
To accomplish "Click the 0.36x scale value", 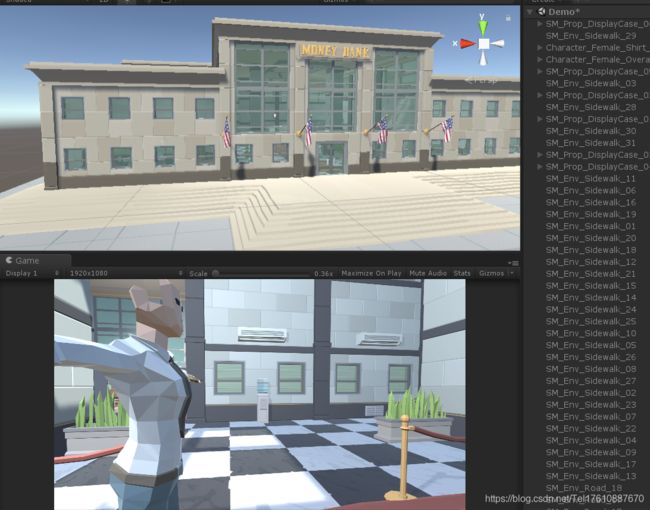I will click(x=323, y=274).
